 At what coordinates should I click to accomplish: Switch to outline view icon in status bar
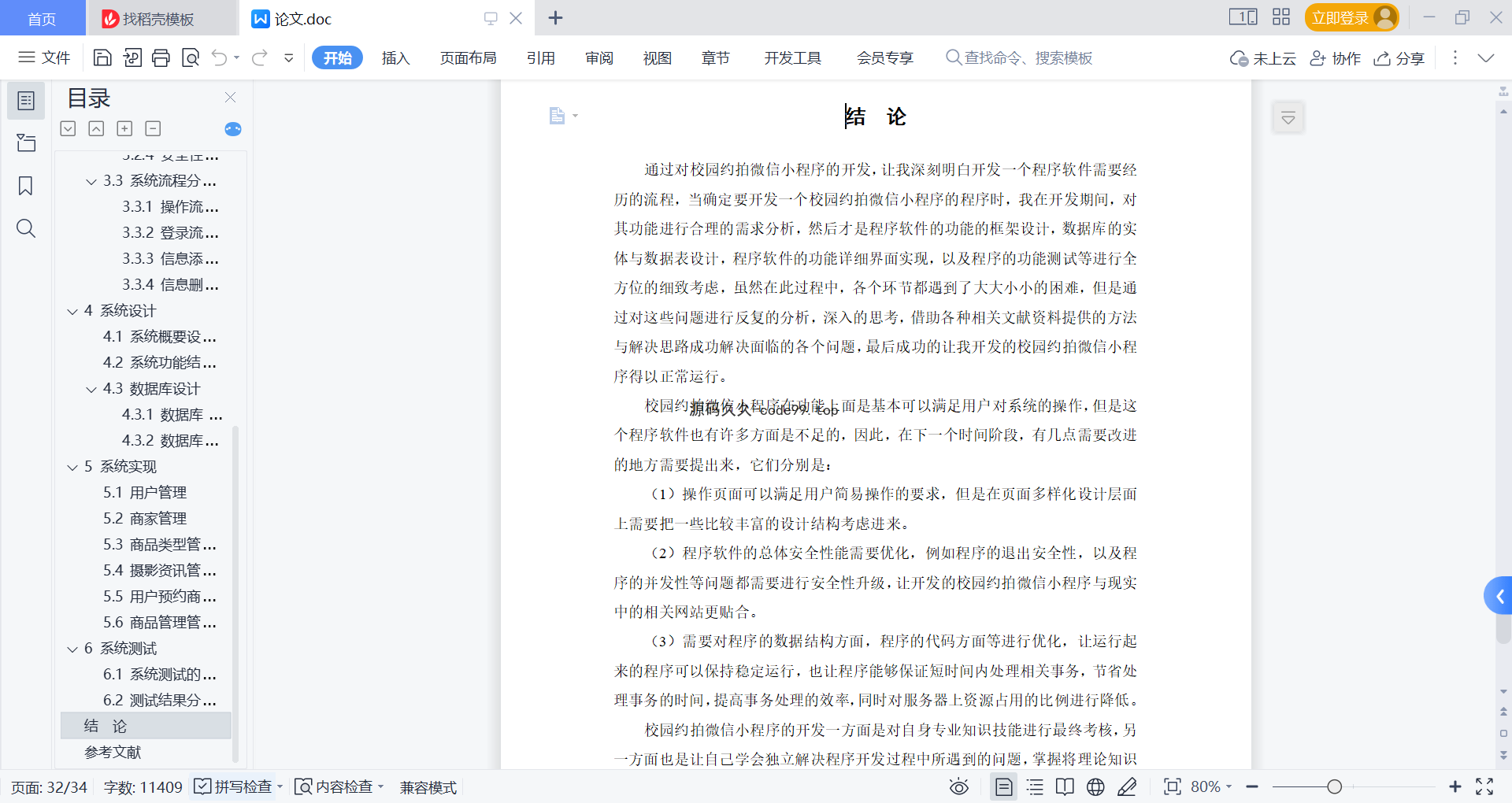(x=1035, y=786)
